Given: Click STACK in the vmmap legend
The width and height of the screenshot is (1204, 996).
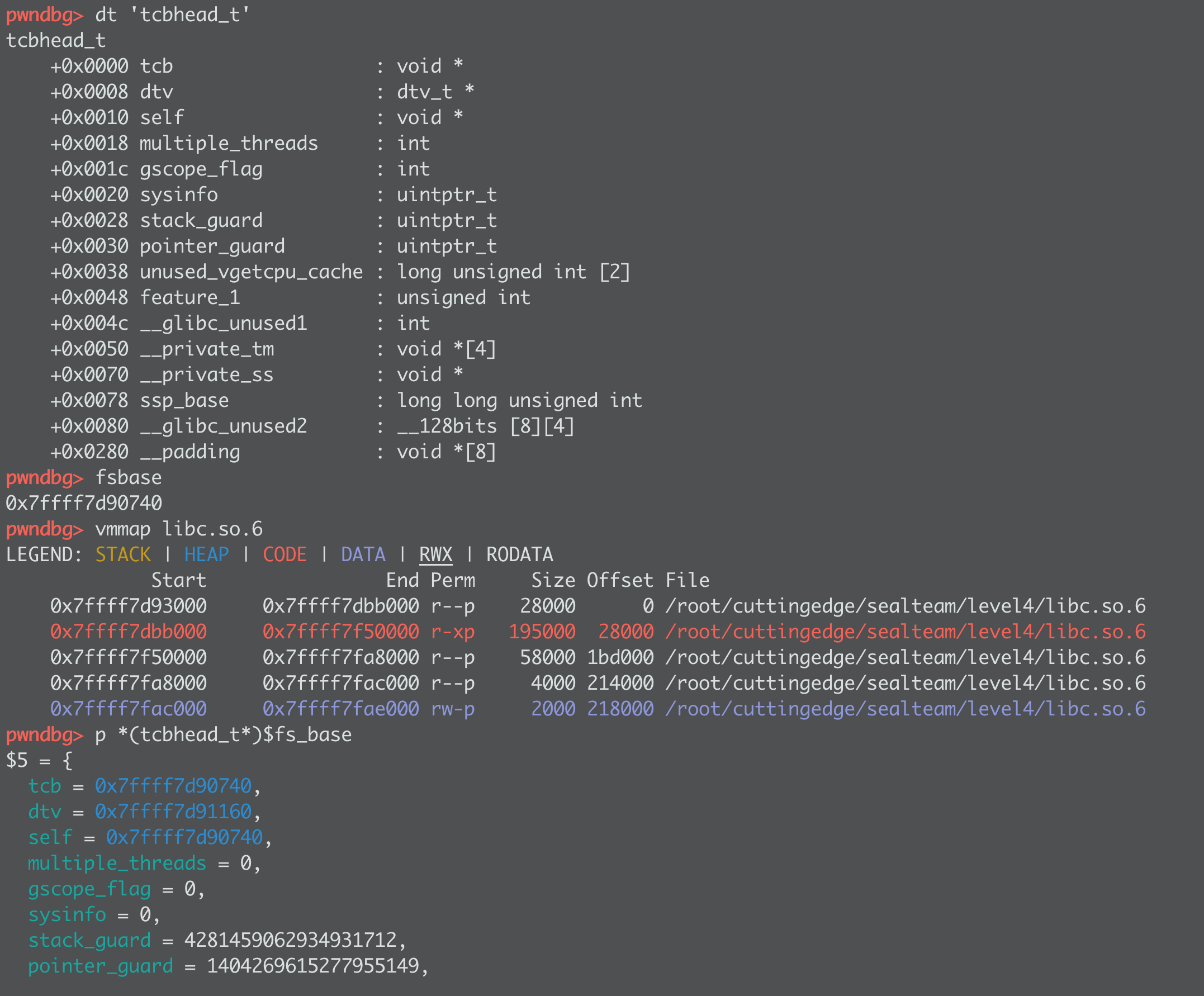Looking at the screenshot, I should [123, 554].
